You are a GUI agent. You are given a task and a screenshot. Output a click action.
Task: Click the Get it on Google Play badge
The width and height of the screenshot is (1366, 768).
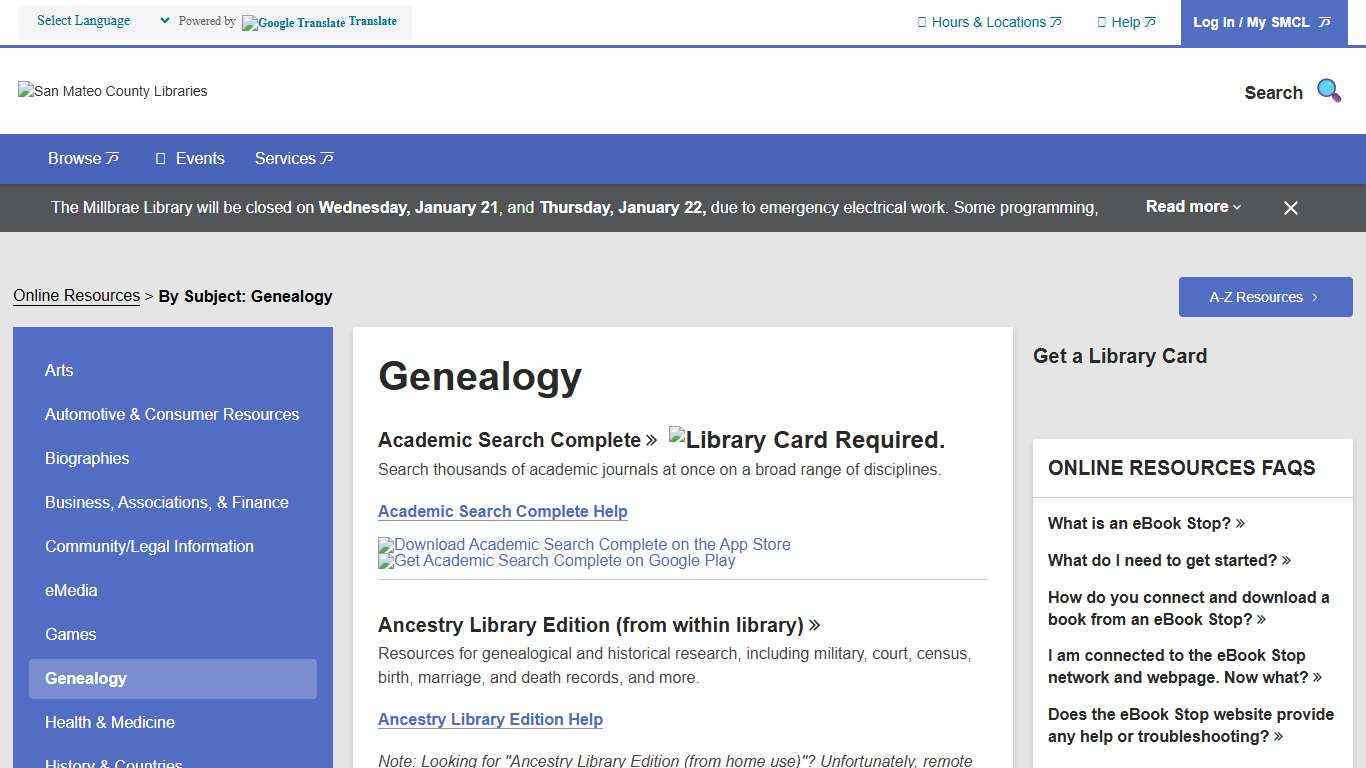[x=556, y=561]
